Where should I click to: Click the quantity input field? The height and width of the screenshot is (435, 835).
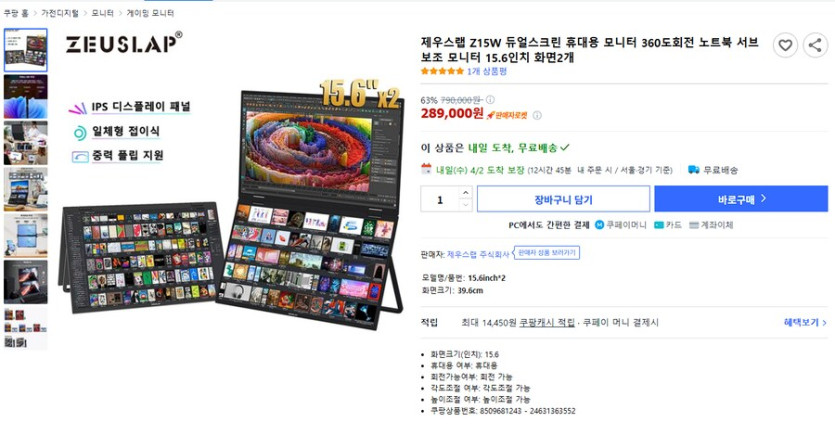440,199
